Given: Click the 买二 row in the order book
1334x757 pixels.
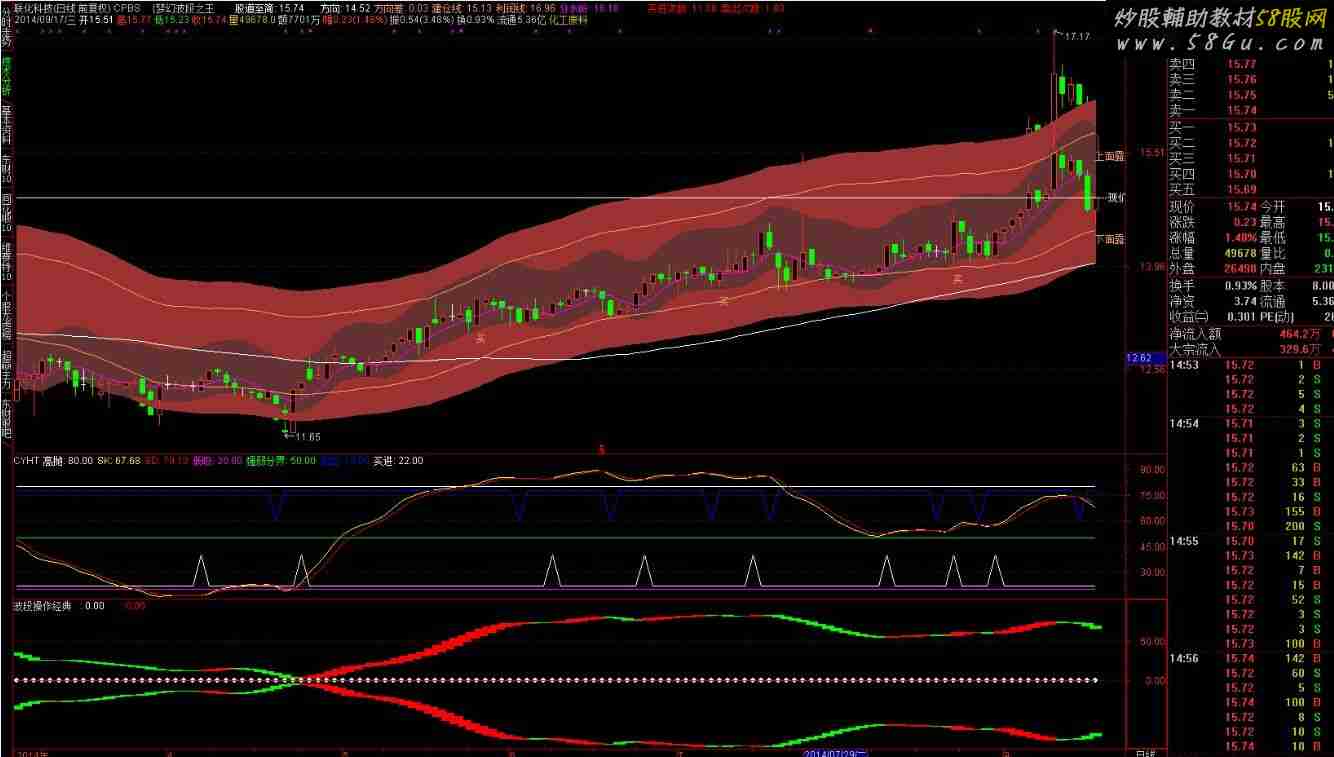Looking at the screenshot, I should [x=1251, y=143].
